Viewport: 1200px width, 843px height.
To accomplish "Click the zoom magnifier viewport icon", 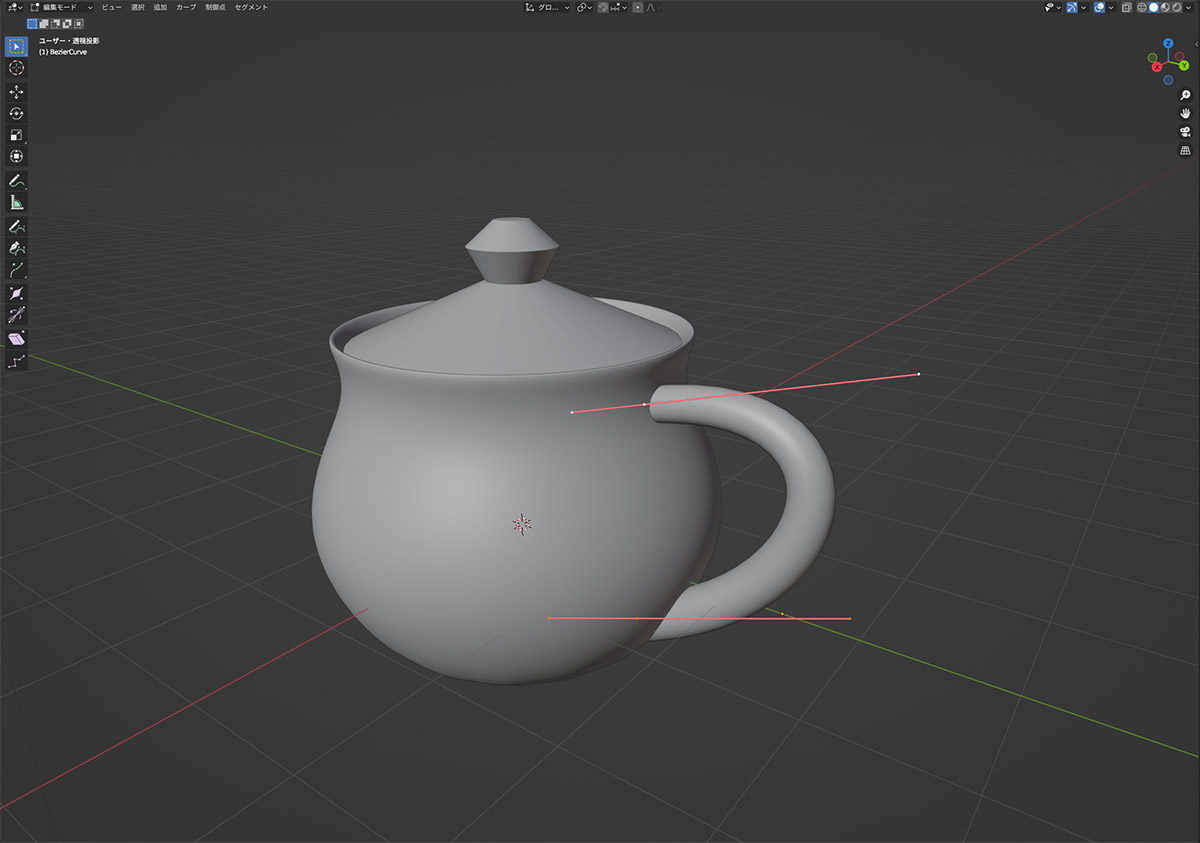I will 1185,95.
